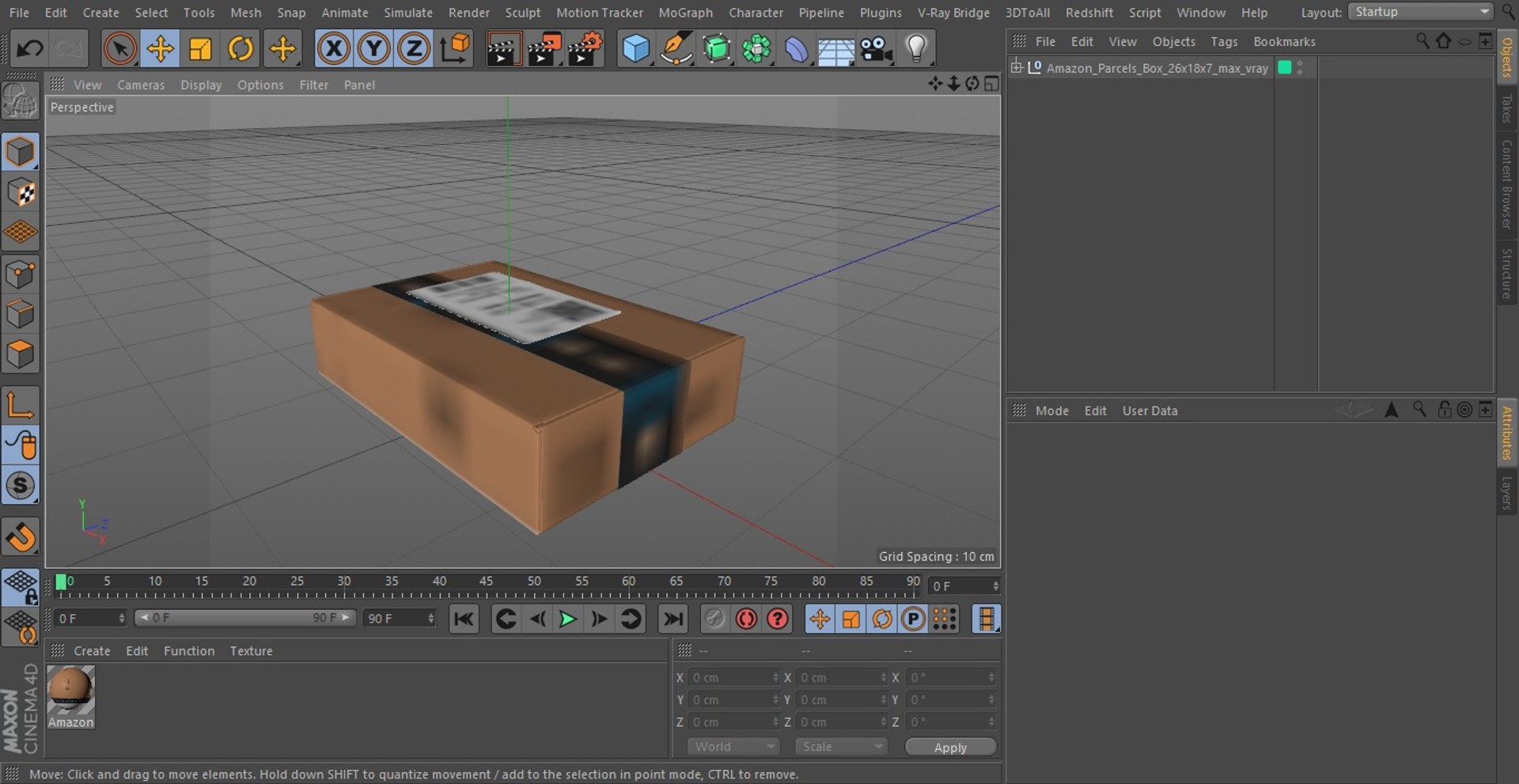Toggle Z axis lock
The image size is (1519, 784).
pos(414,49)
